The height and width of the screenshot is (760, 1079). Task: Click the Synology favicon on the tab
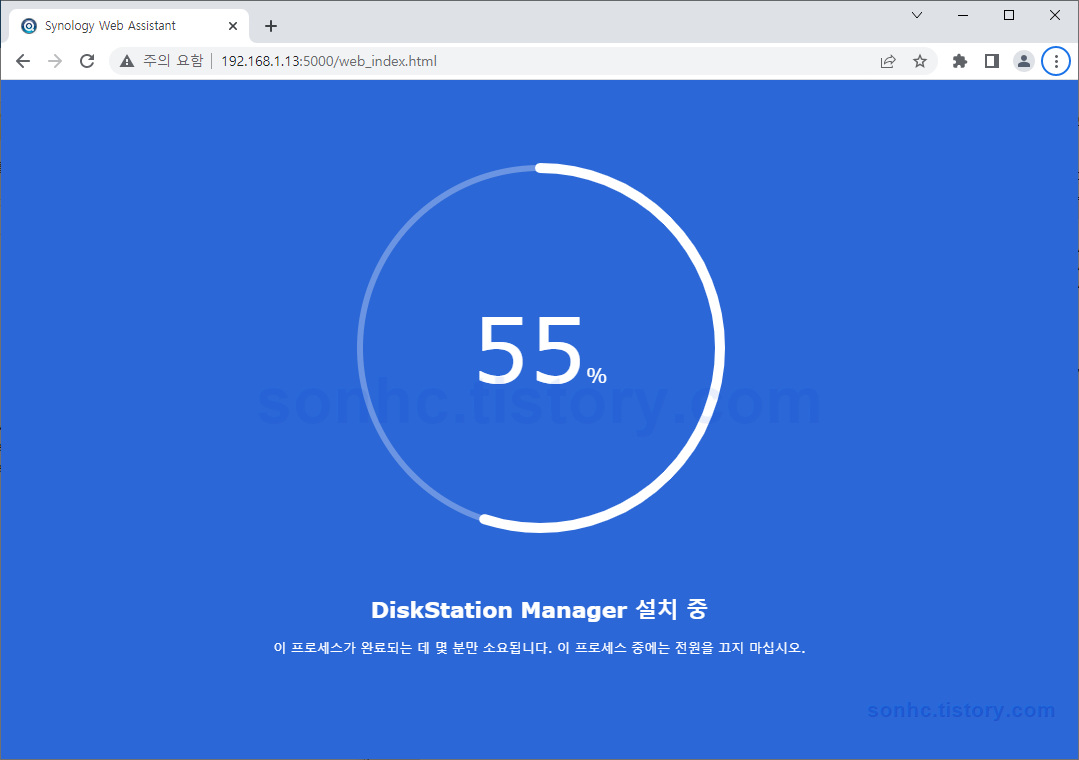(29, 26)
